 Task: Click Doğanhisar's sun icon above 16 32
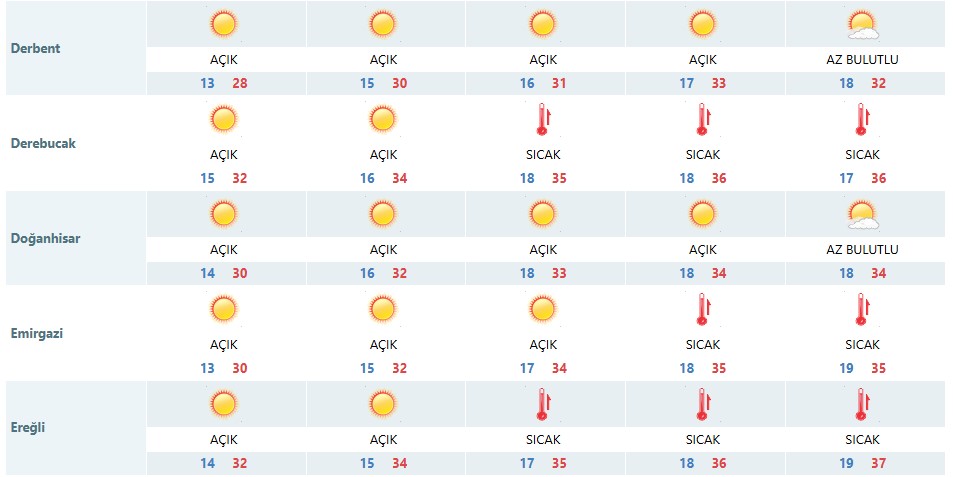pos(383,214)
